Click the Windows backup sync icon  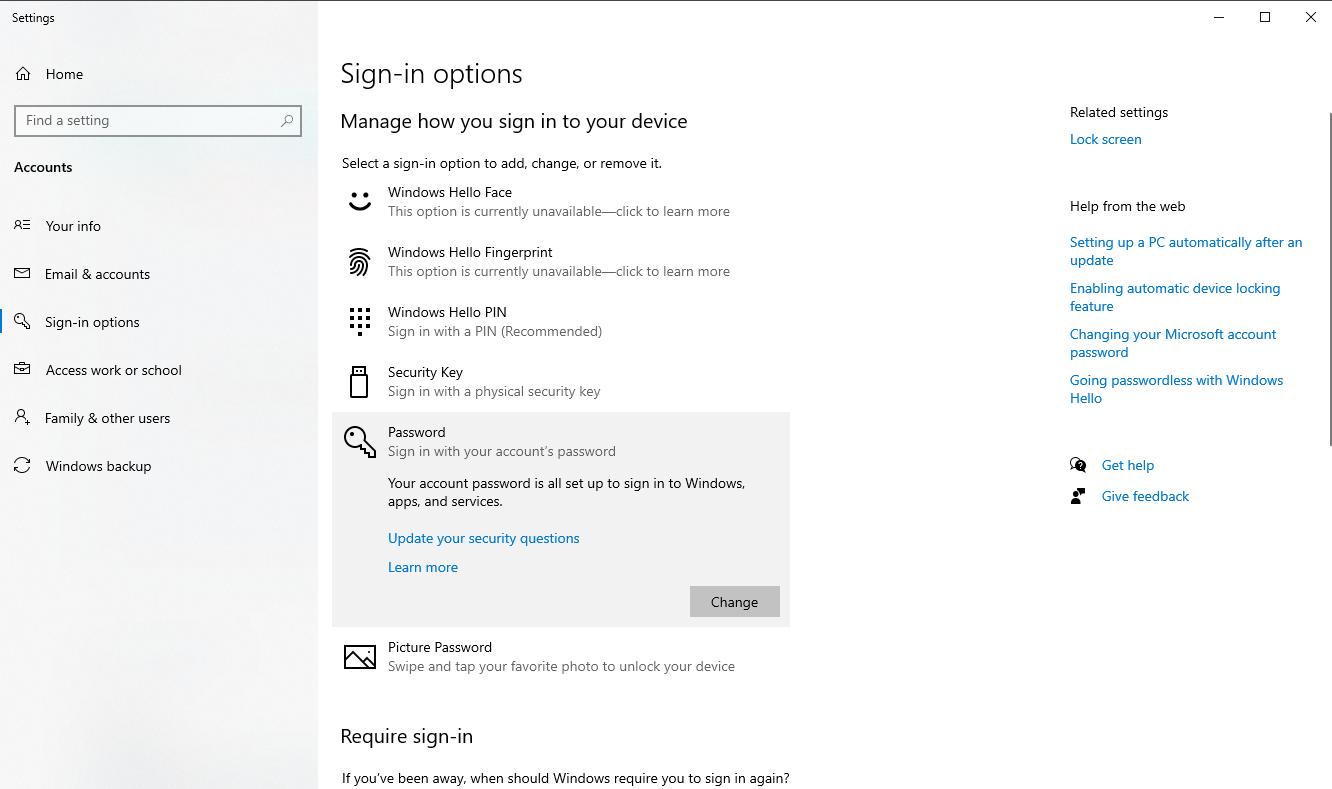[22, 466]
